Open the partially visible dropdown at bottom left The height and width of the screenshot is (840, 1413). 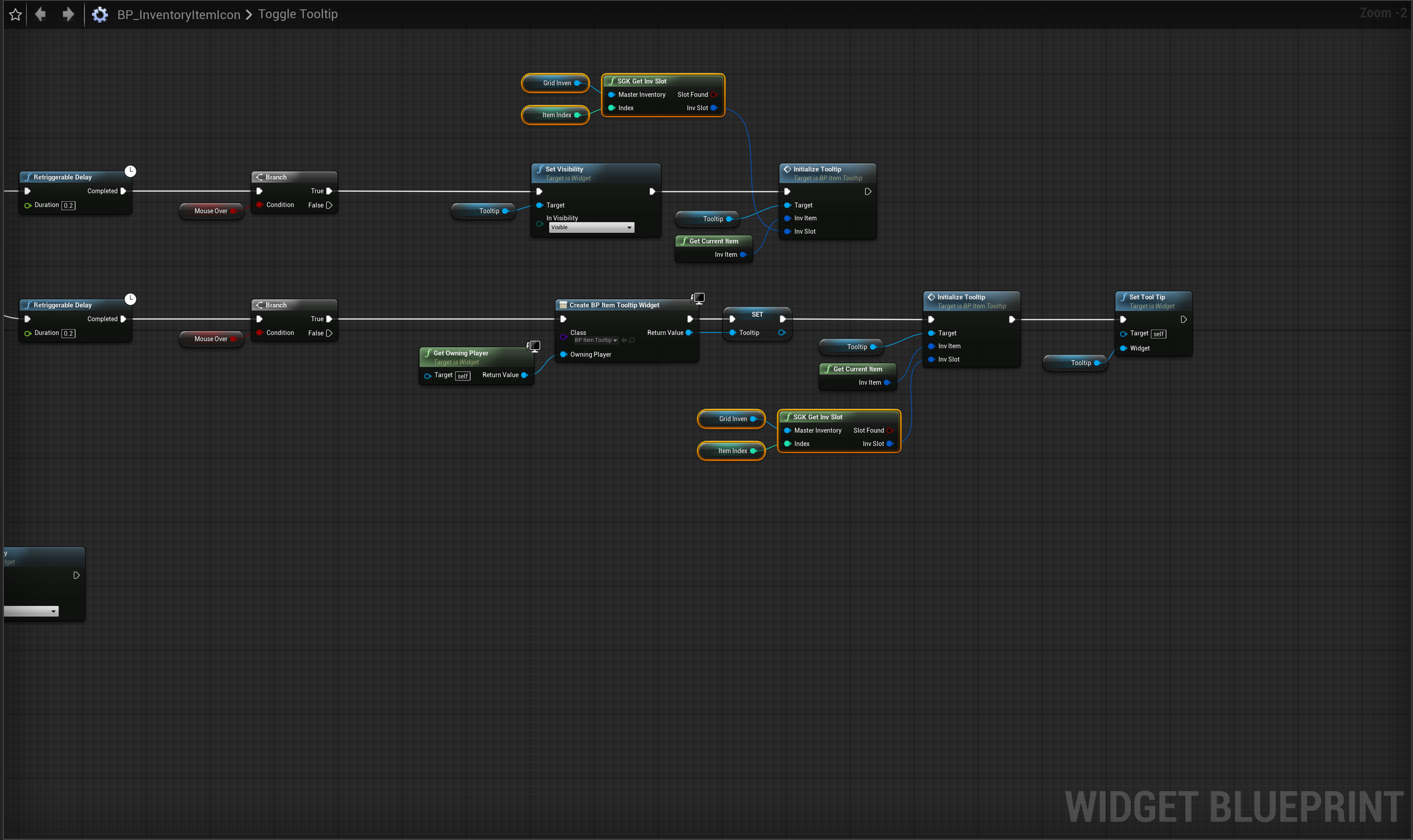click(x=31, y=611)
